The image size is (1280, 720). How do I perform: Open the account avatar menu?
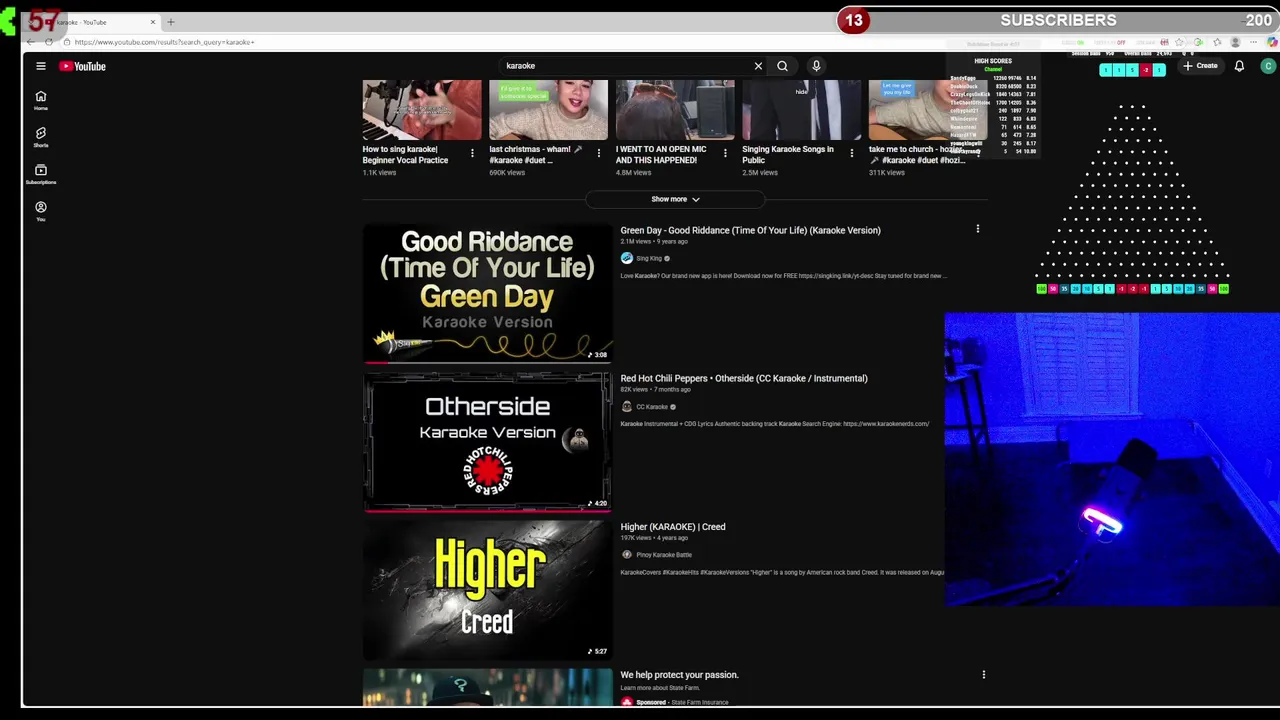1268,66
